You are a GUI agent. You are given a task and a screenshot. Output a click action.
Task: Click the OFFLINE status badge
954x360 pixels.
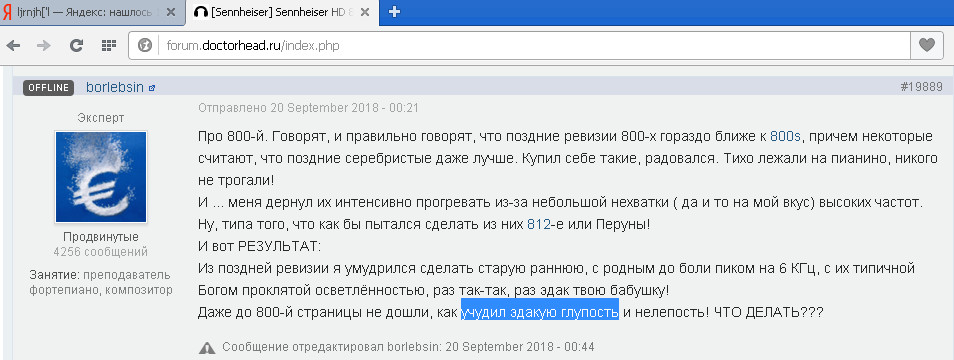click(49, 88)
